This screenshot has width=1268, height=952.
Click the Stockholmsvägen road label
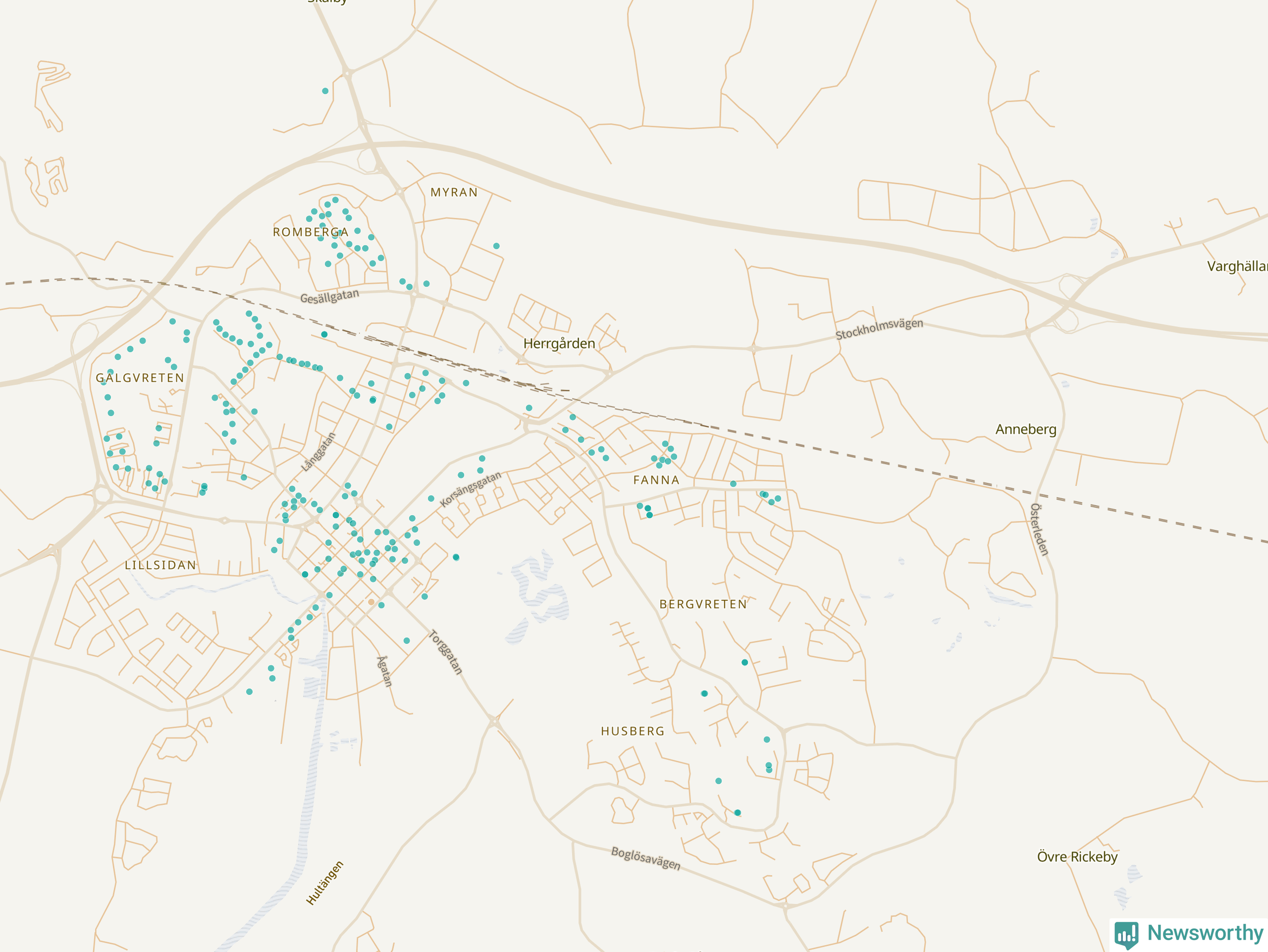click(x=879, y=329)
